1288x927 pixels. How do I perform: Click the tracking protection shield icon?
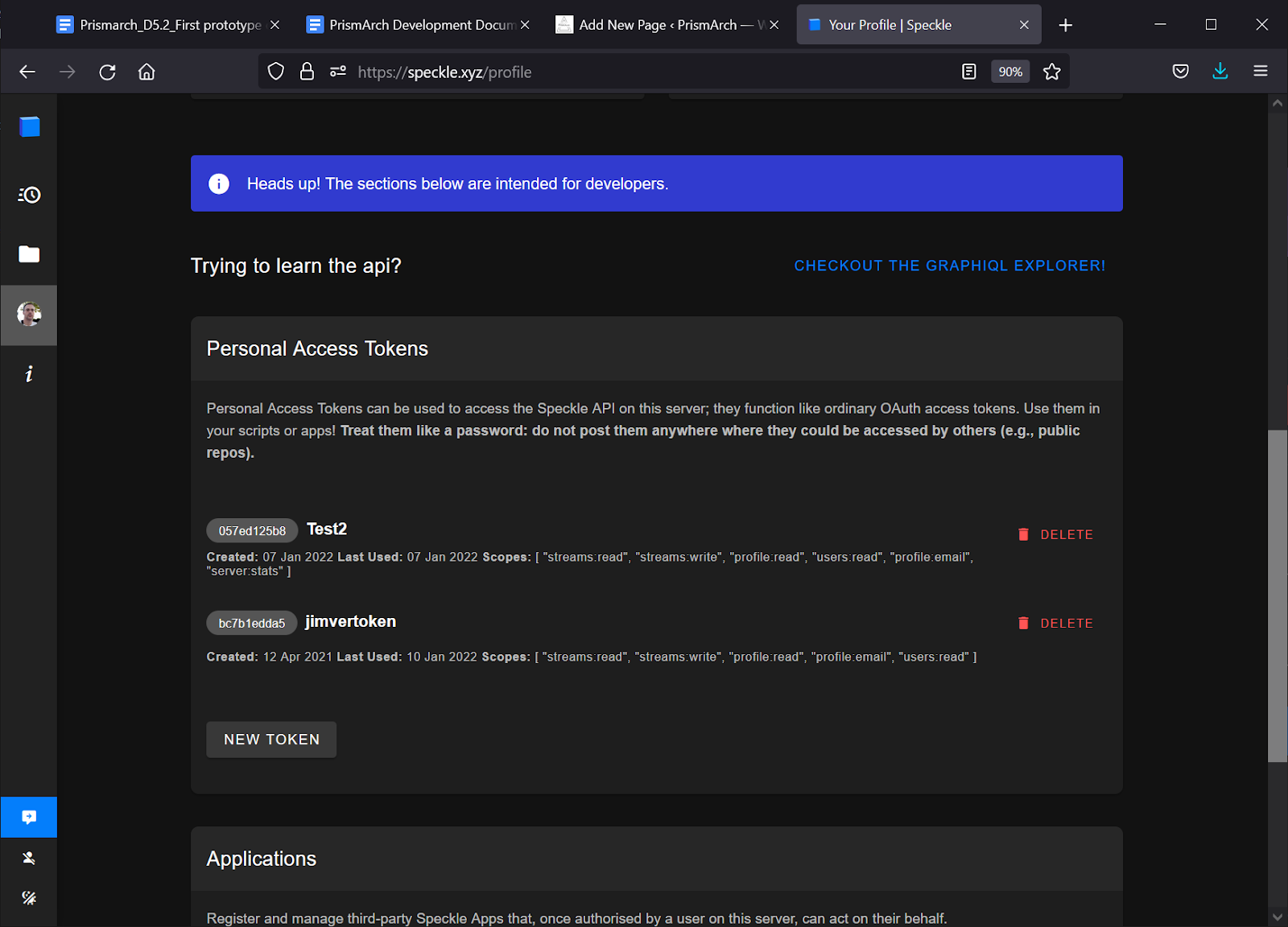[x=276, y=72]
